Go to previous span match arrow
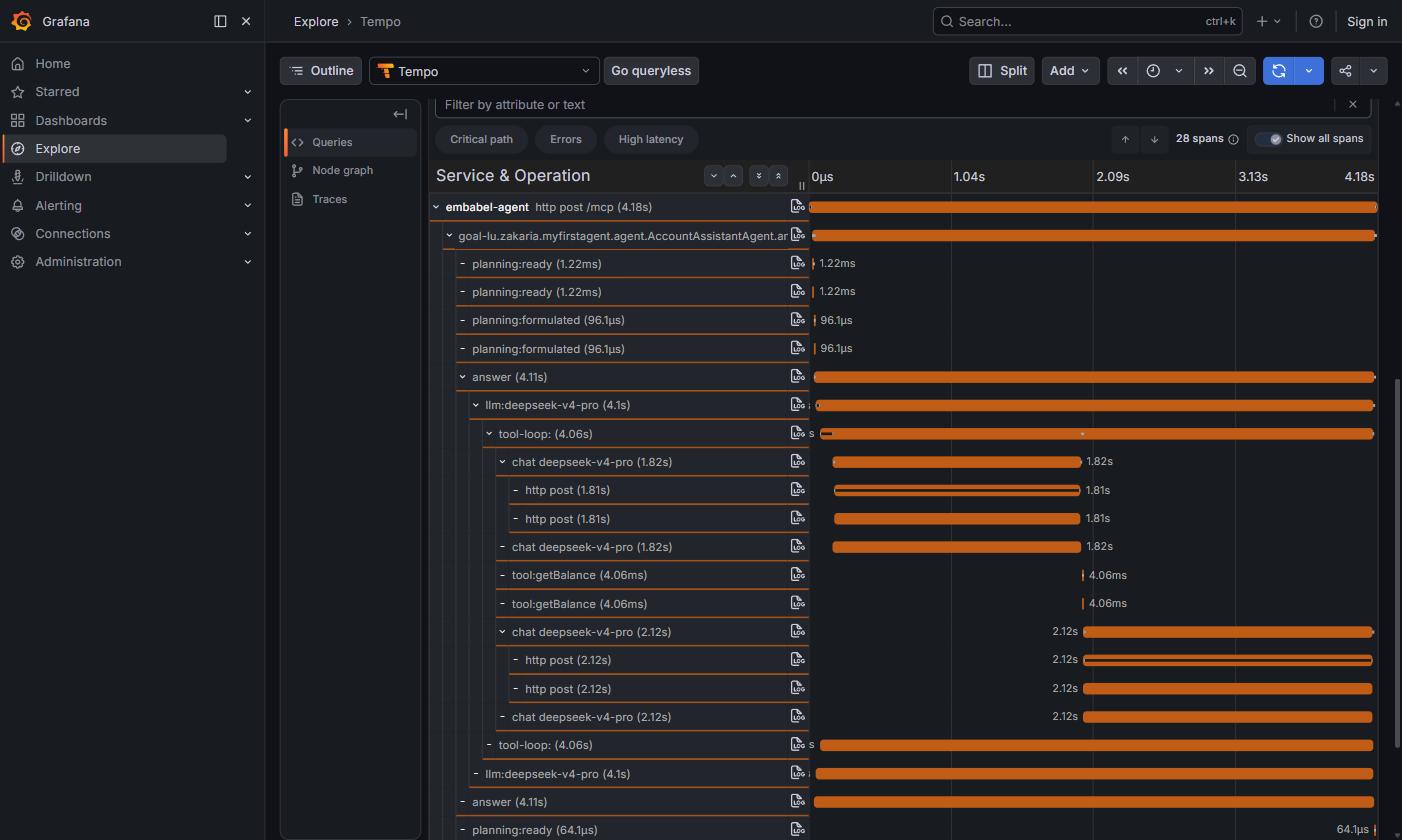 point(1125,139)
